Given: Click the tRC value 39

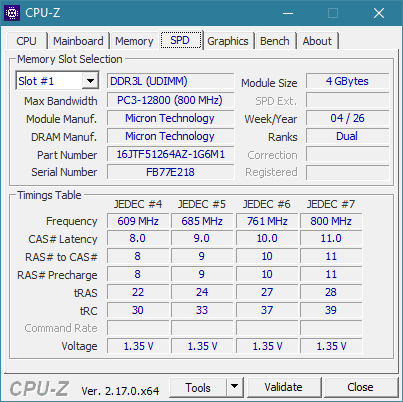Looking at the screenshot, I should (x=331, y=310).
